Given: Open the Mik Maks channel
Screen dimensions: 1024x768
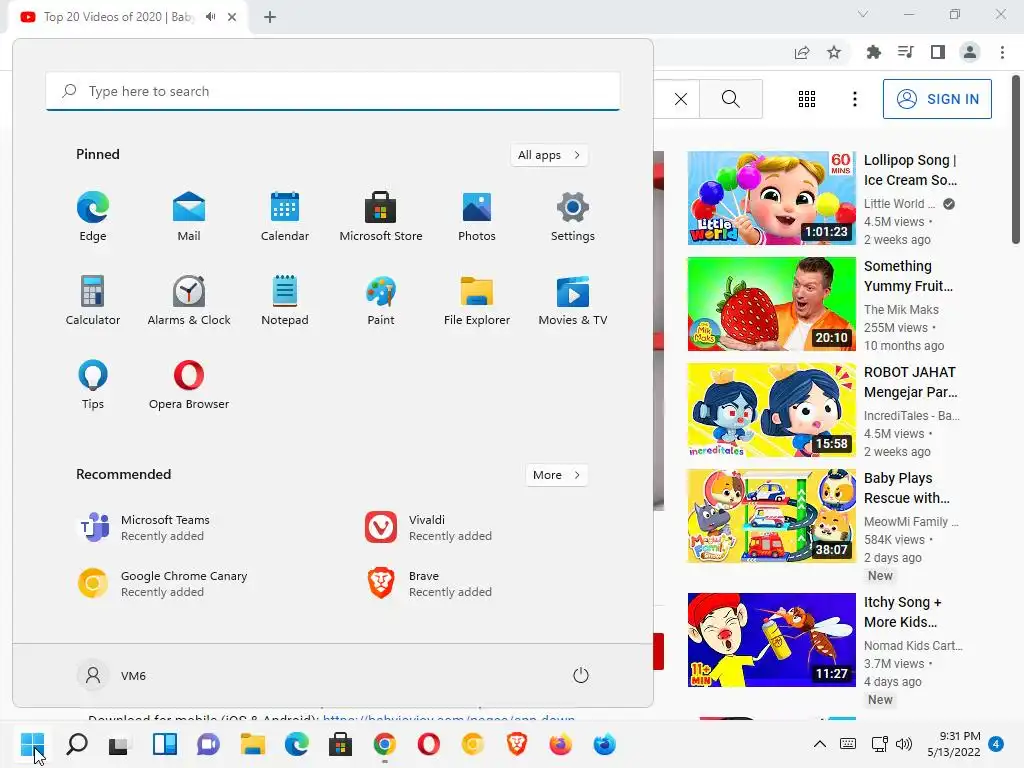Looking at the screenshot, I should point(901,310).
